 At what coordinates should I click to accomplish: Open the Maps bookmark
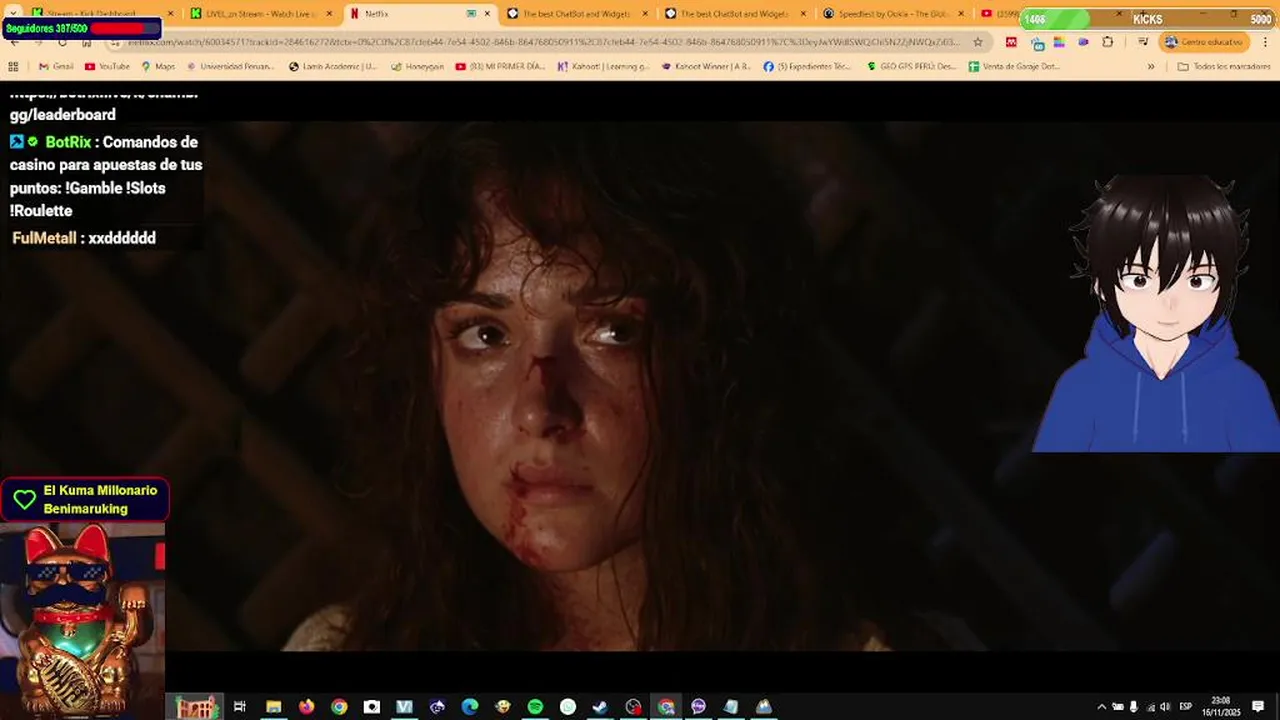coord(158,66)
